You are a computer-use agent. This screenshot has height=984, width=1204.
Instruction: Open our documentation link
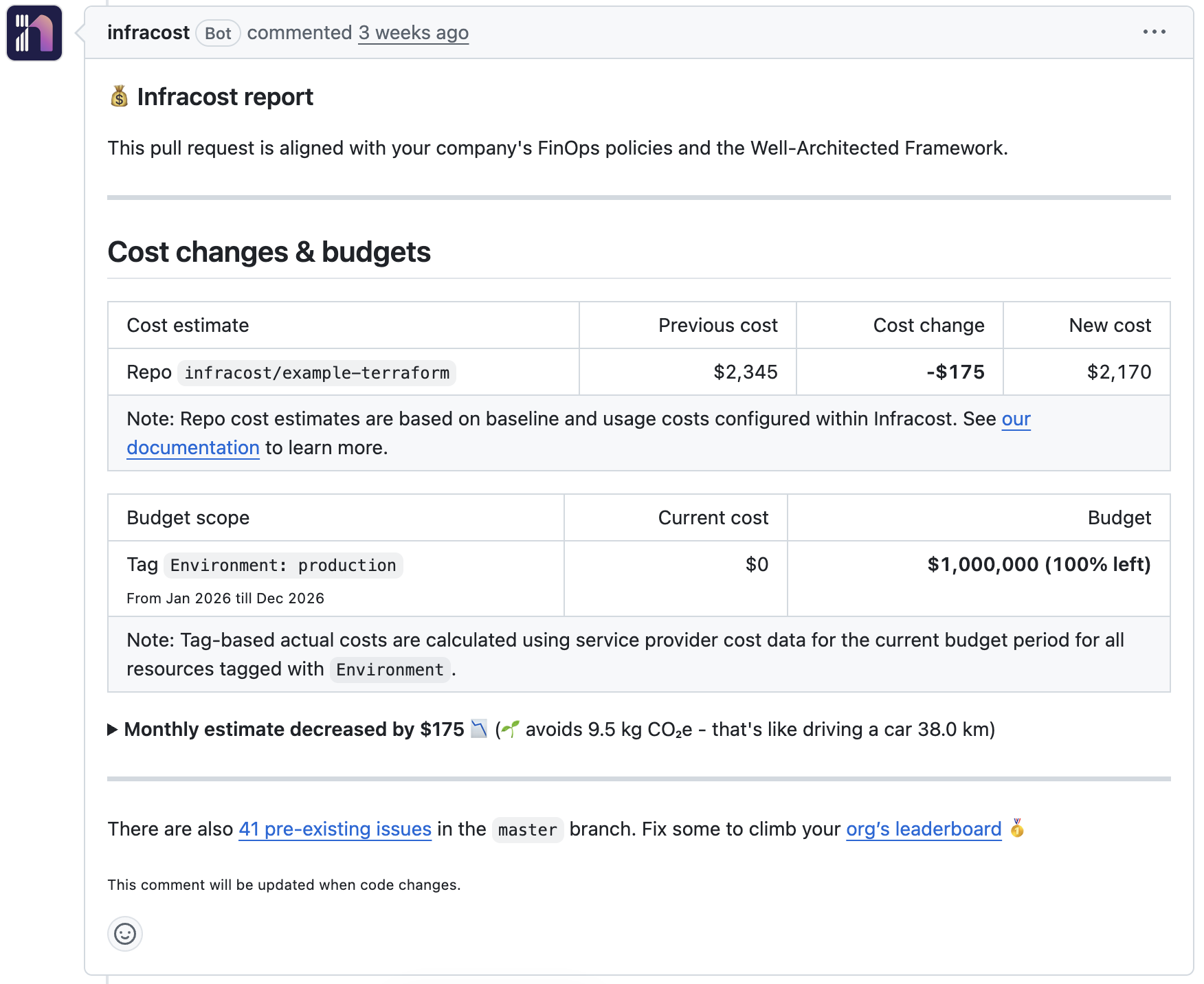coord(192,447)
